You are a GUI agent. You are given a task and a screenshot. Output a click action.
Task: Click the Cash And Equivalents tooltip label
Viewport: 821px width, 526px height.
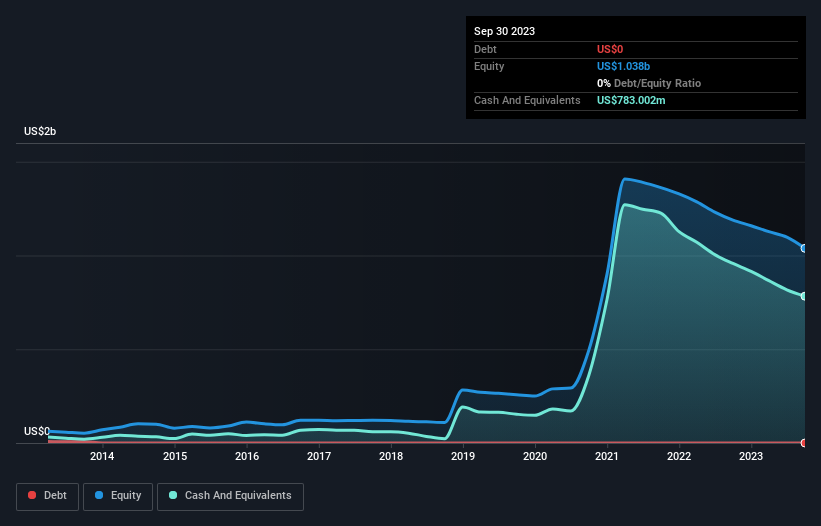coord(527,100)
